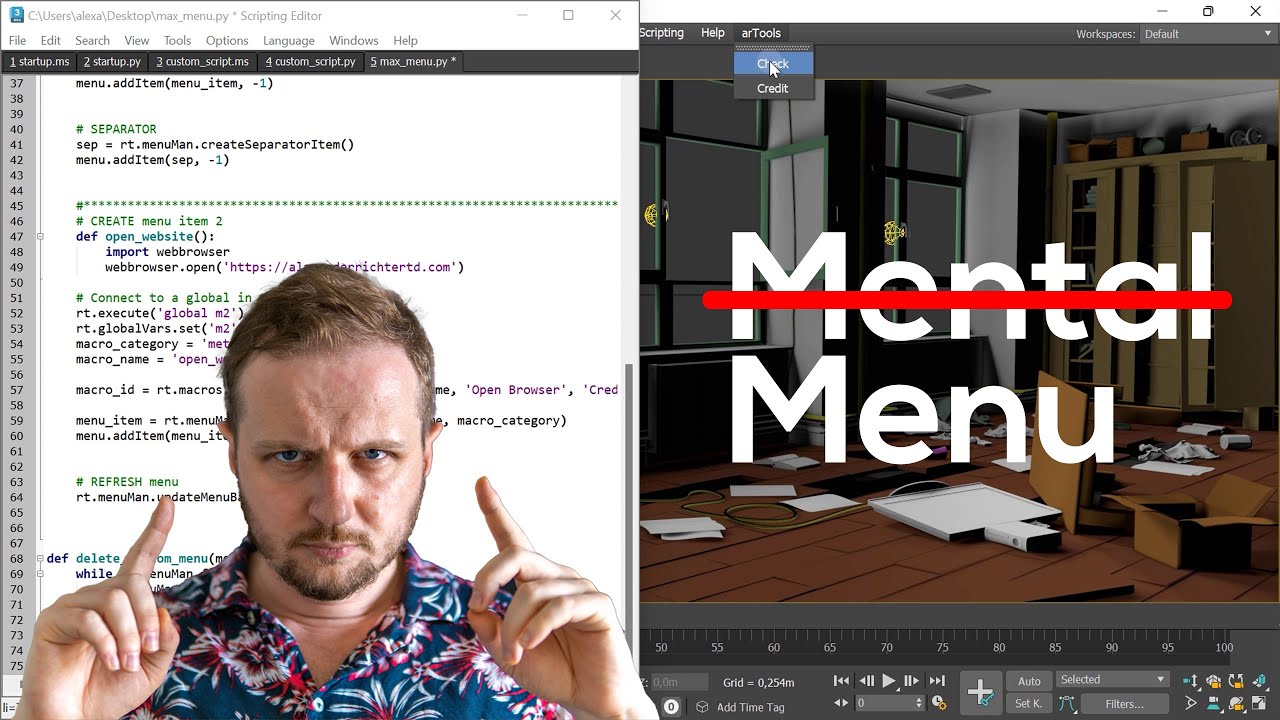
Task: Click the frame field spinner arrows
Action: [919, 703]
